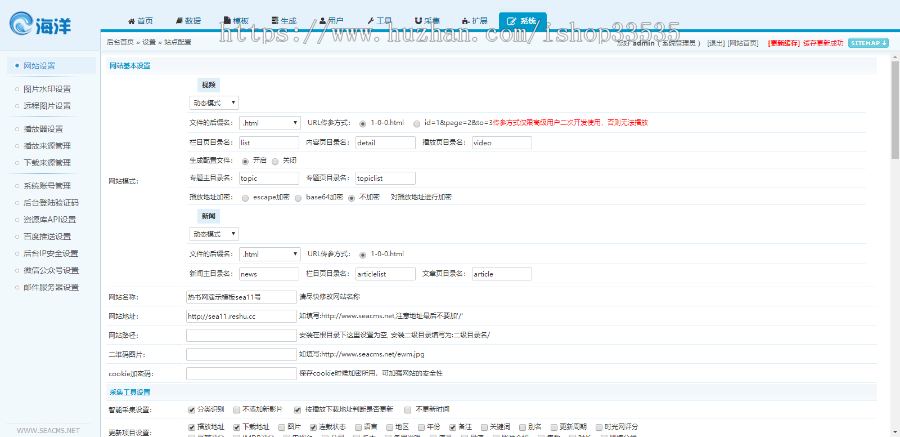Click the 模板 document icon in top navigation
900x437 pixels.
tap(227, 21)
